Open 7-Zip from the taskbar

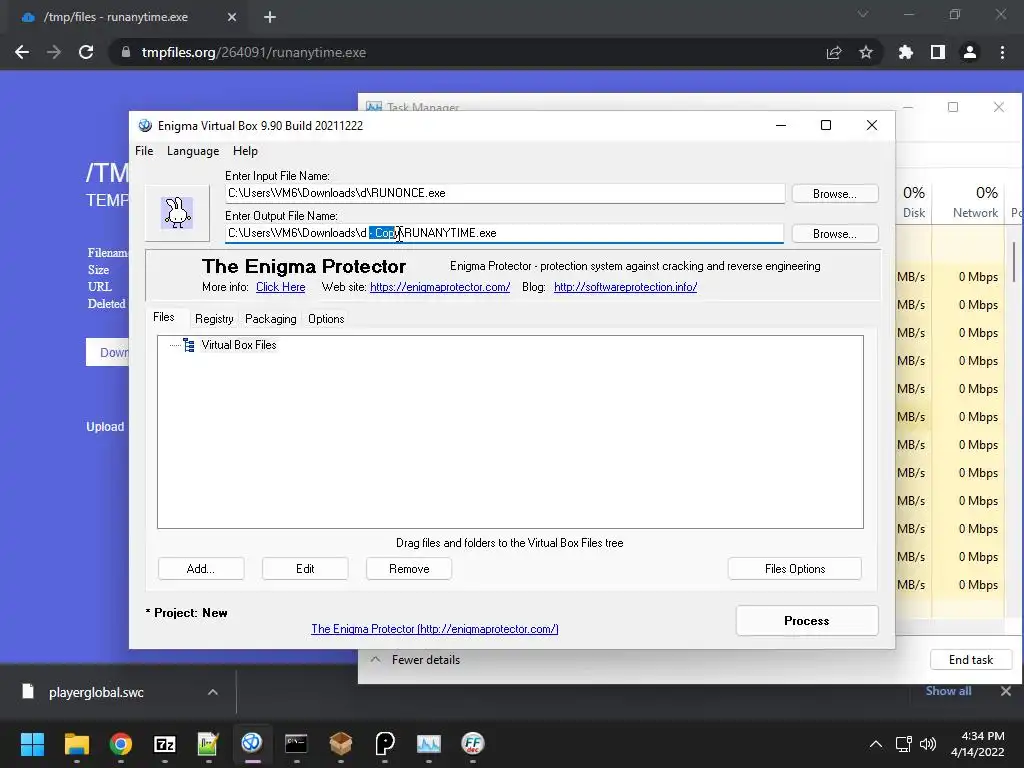pos(165,743)
